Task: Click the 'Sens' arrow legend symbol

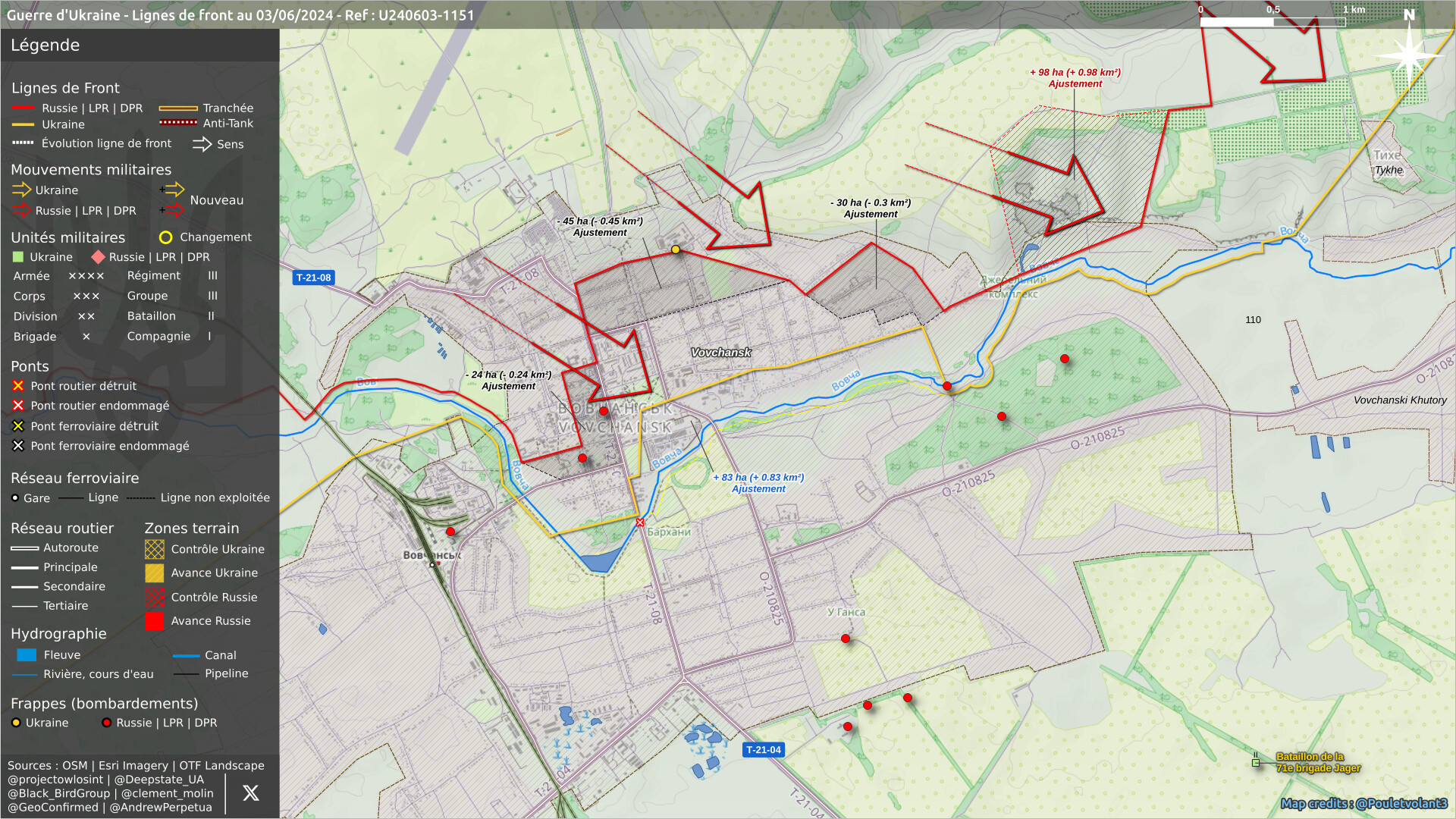Action: pyautogui.click(x=202, y=144)
